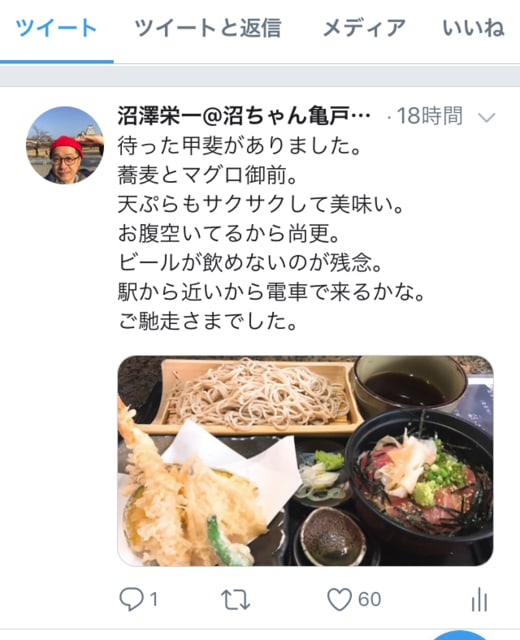Click the text line 蕎麦とマグロ御前
The image size is (520, 640).
[x=207, y=175]
